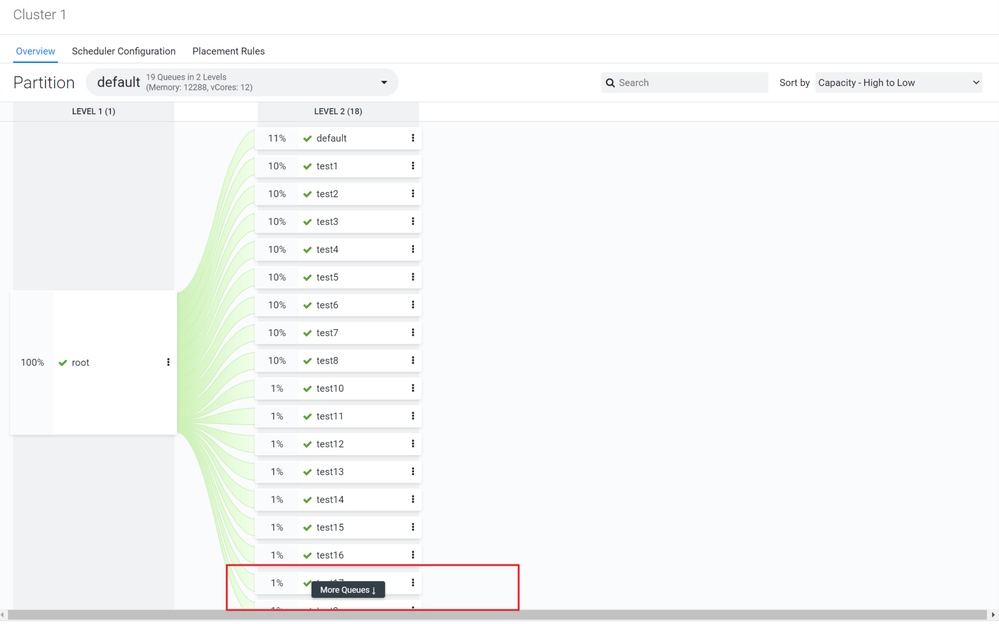Click green check status of test1 queue
Screen dimensions: 999x624
(x=307, y=166)
